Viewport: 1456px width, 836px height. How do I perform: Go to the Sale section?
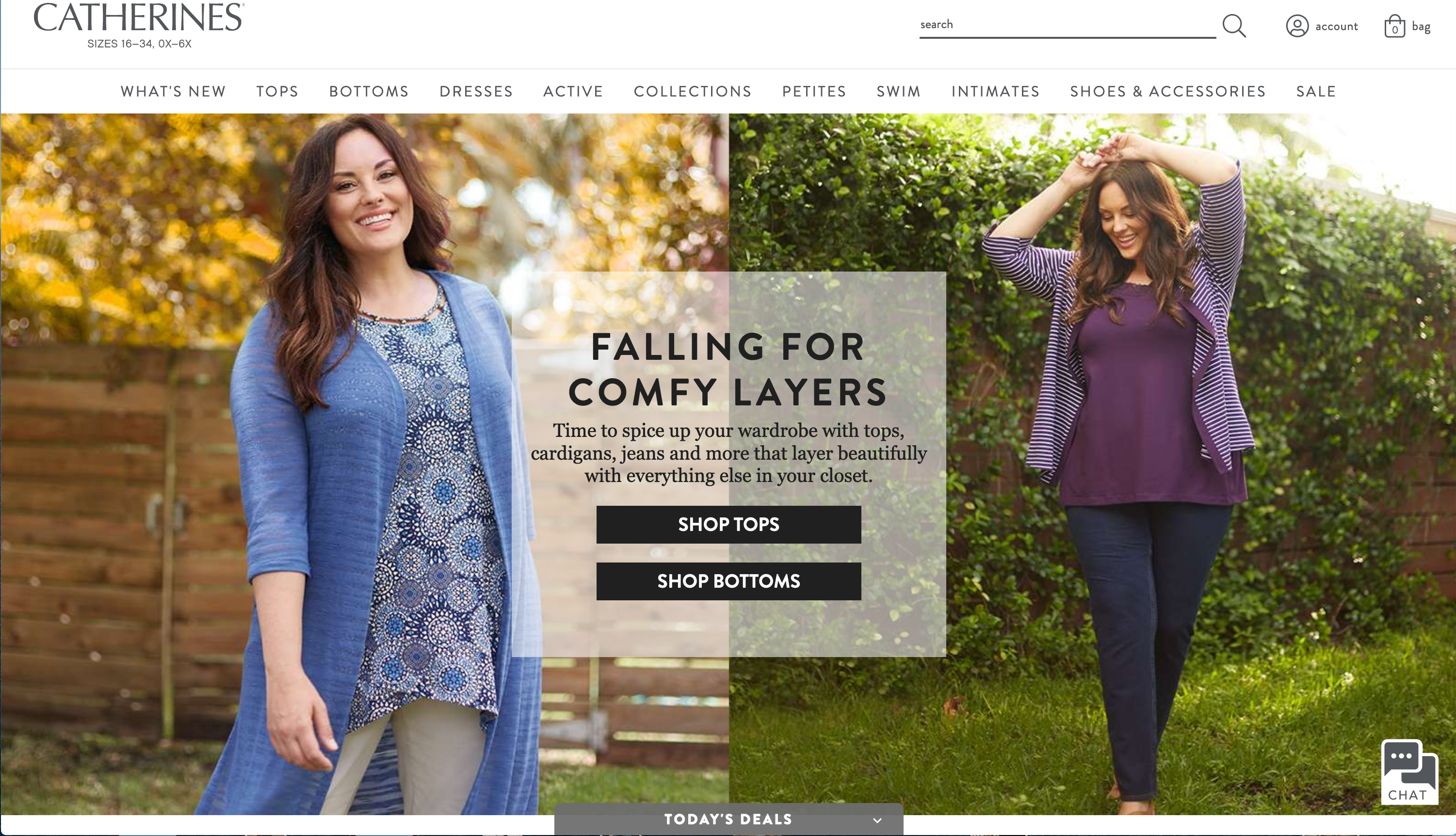[1316, 91]
